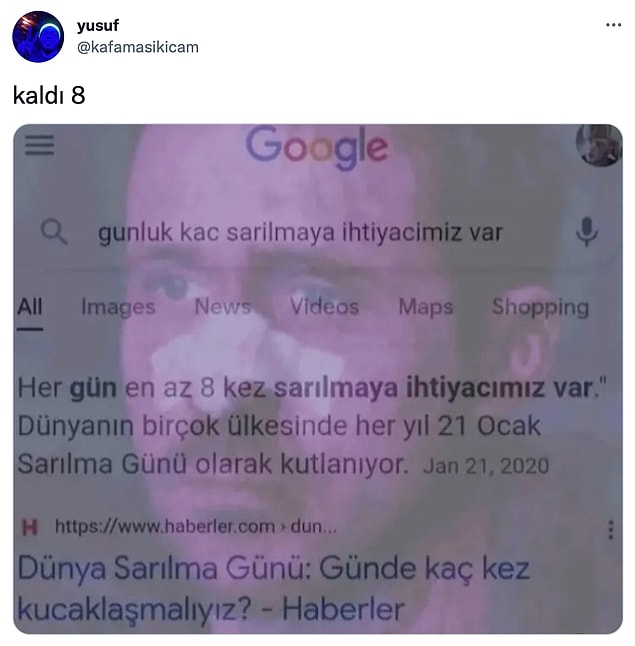Click the https://www.haberler.com URL breadcrumb

(196, 527)
